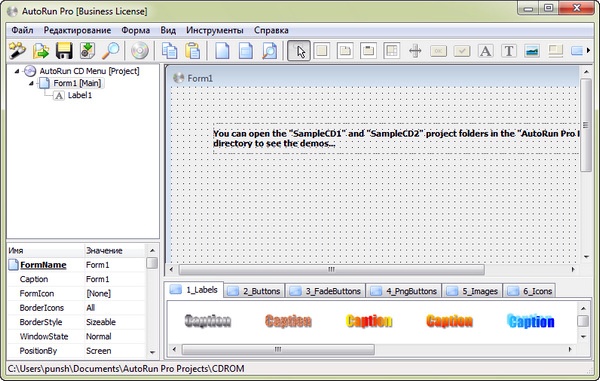Open the Инструменты menu
Viewport: 600px width, 381px height.
click(215, 30)
